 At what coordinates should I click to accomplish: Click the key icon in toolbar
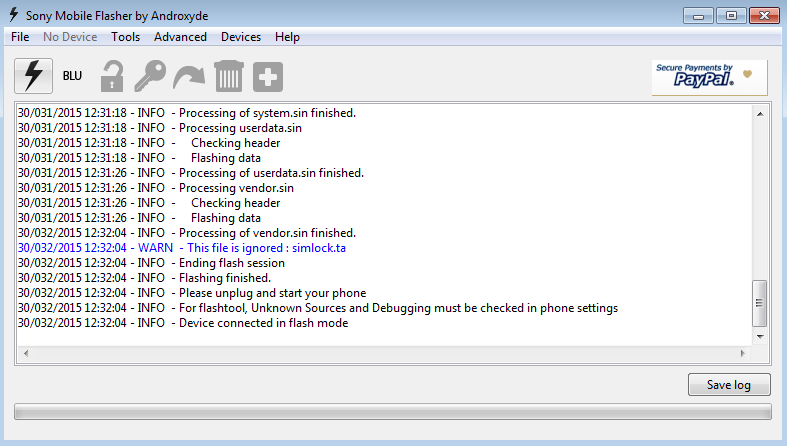(150, 76)
